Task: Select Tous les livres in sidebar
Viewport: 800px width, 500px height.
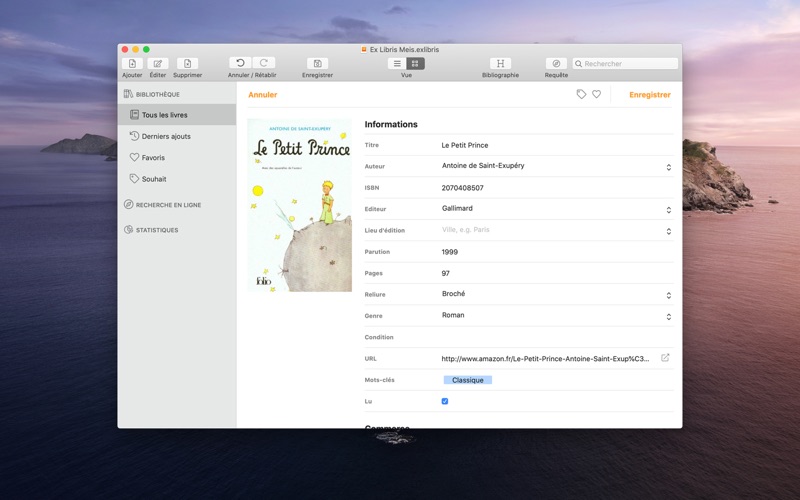Action: tap(177, 115)
